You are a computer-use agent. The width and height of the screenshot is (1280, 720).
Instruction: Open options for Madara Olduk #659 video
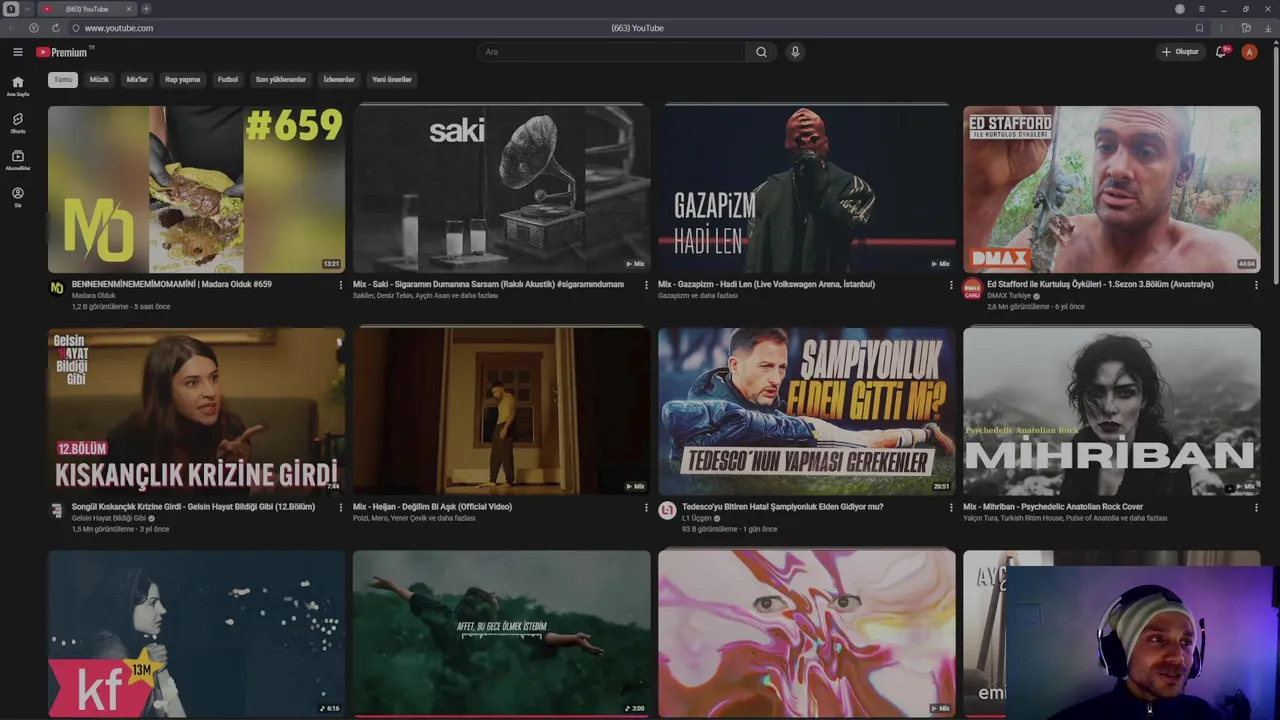(340, 285)
